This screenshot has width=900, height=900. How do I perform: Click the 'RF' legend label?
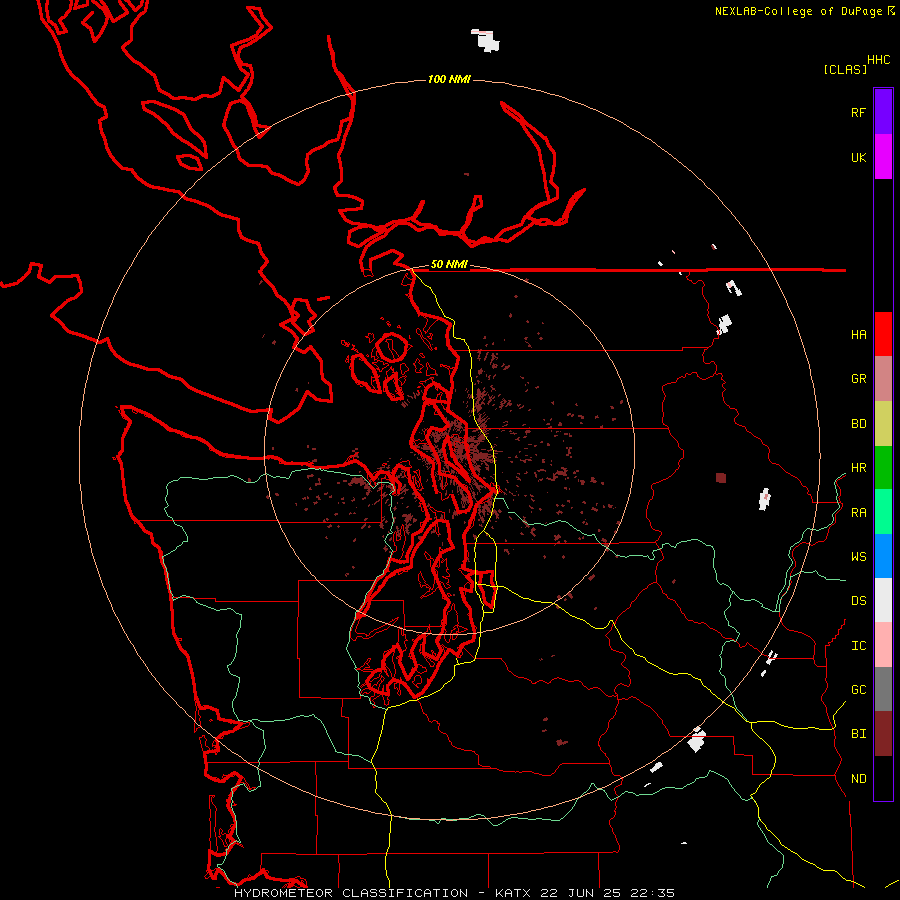pyautogui.click(x=858, y=112)
